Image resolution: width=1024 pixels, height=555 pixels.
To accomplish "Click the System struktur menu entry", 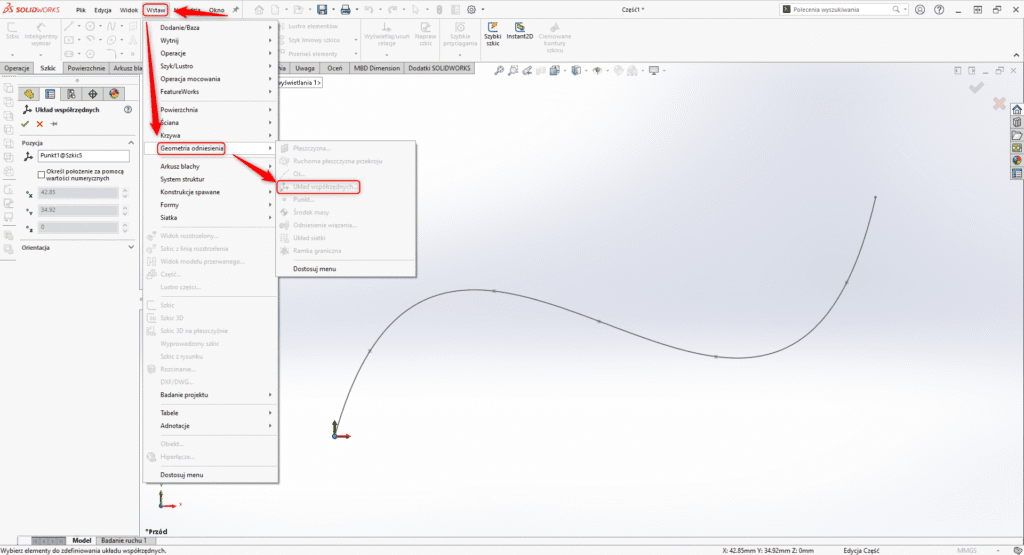I will point(182,180).
